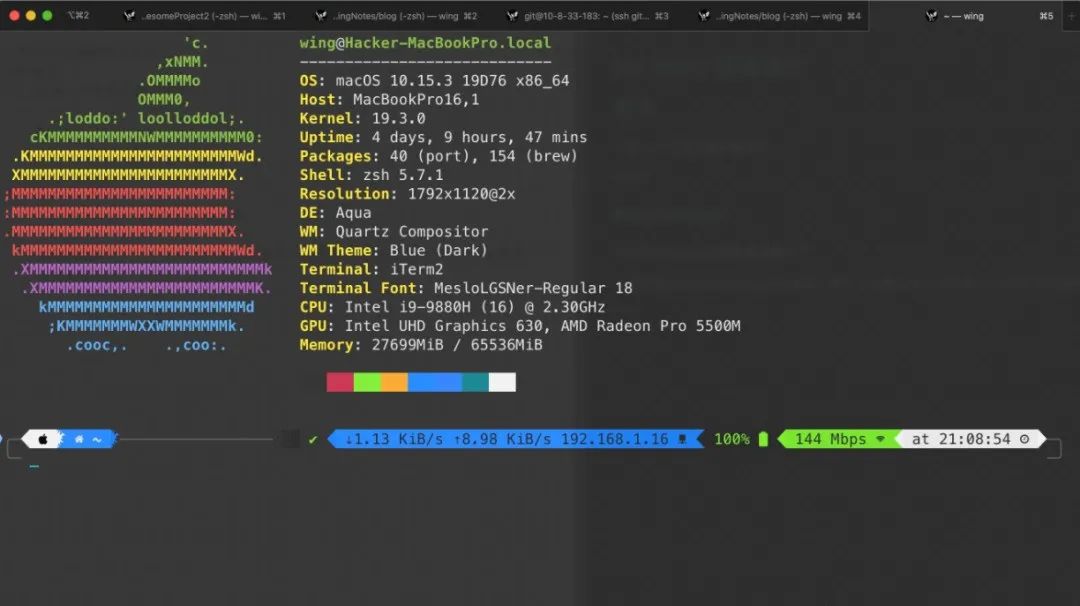The image size is (1080, 606).
Task: Click the IP address 192.168.1.16
Action: click(614, 439)
